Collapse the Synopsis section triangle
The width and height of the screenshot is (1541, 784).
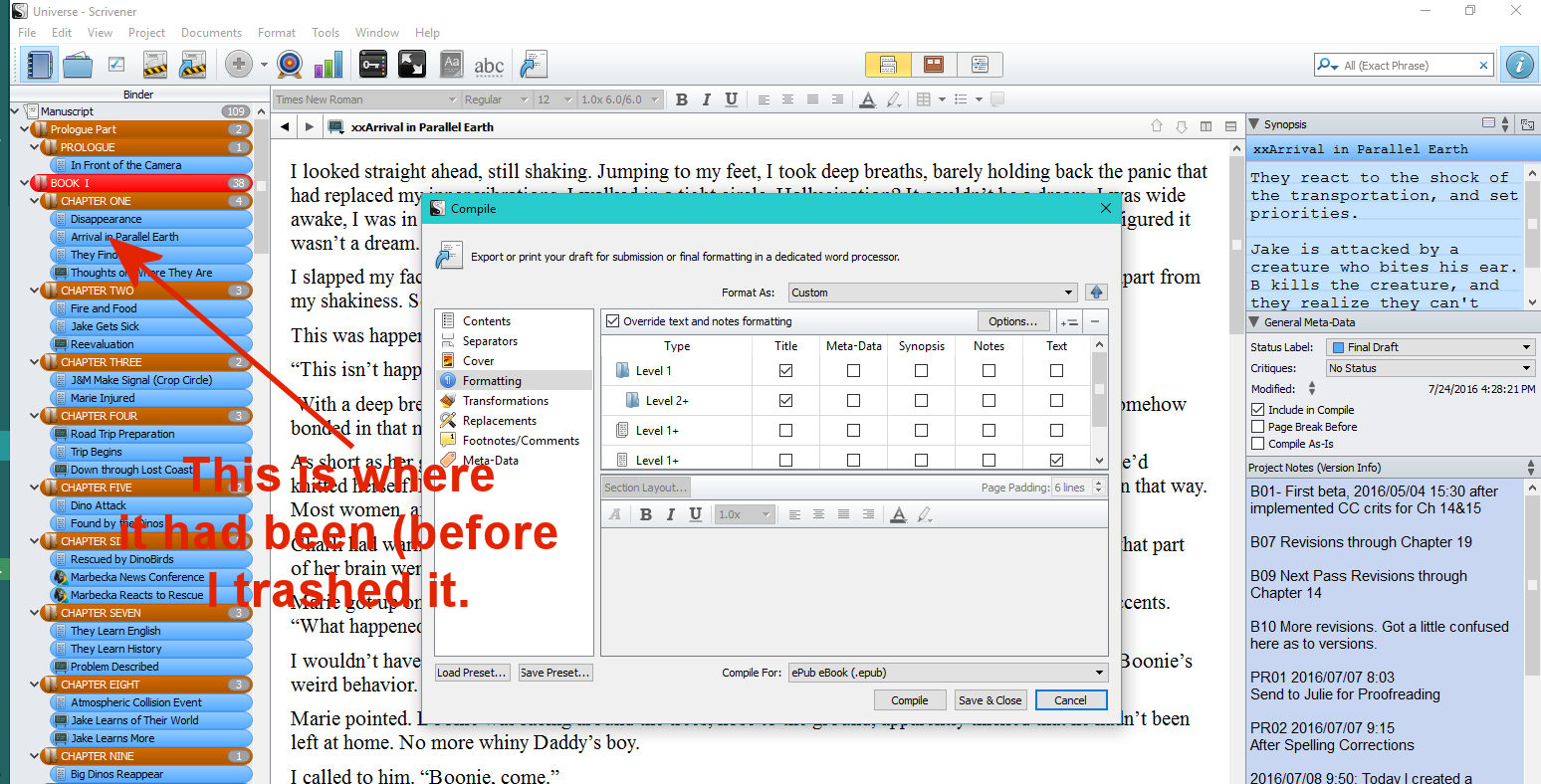pos(1253,124)
